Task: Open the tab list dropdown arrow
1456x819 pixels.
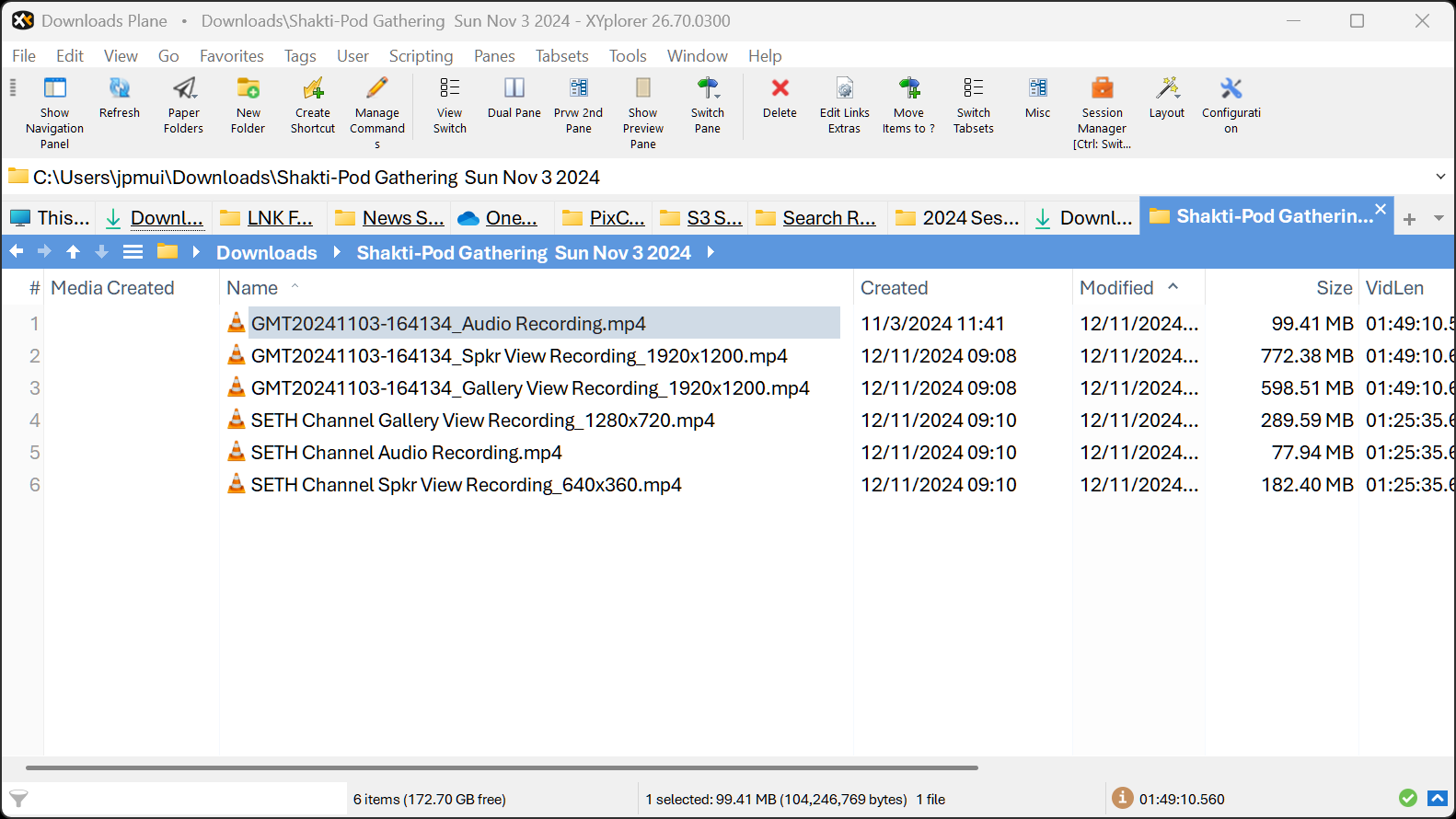Action: 1439,219
